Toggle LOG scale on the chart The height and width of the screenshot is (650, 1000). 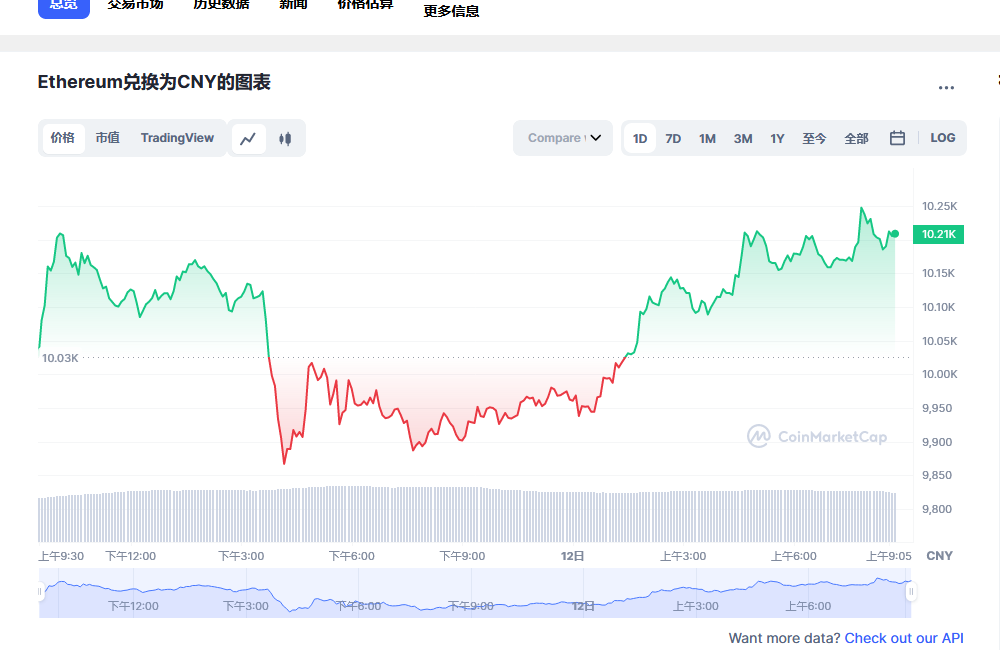pyautogui.click(x=942, y=138)
